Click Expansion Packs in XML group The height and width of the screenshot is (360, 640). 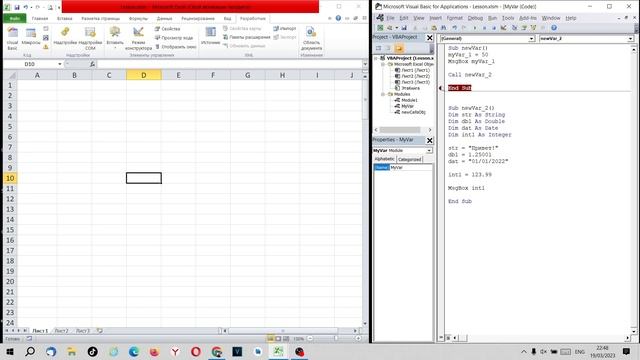[x=247, y=37]
